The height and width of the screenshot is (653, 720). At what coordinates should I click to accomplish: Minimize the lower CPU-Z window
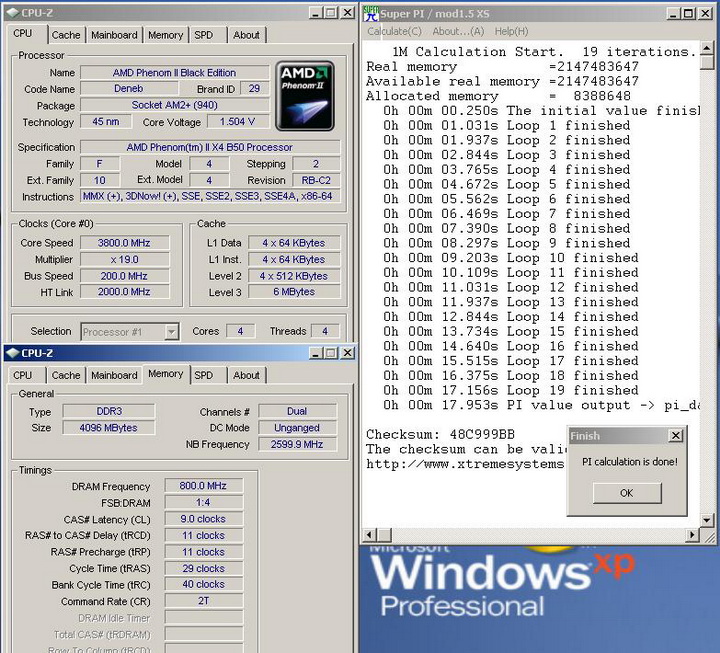pyautogui.click(x=315, y=353)
